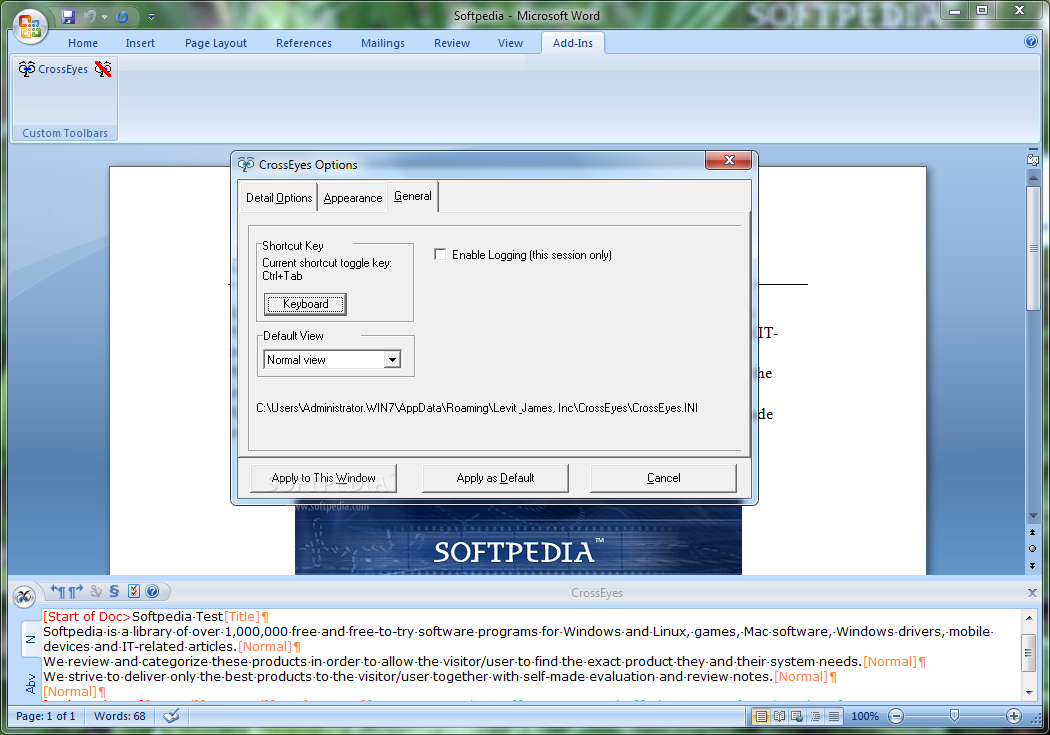The width and height of the screenshot is (1050, 735).
Task: Open the Home ribbon tab
Action: (83, 43)
